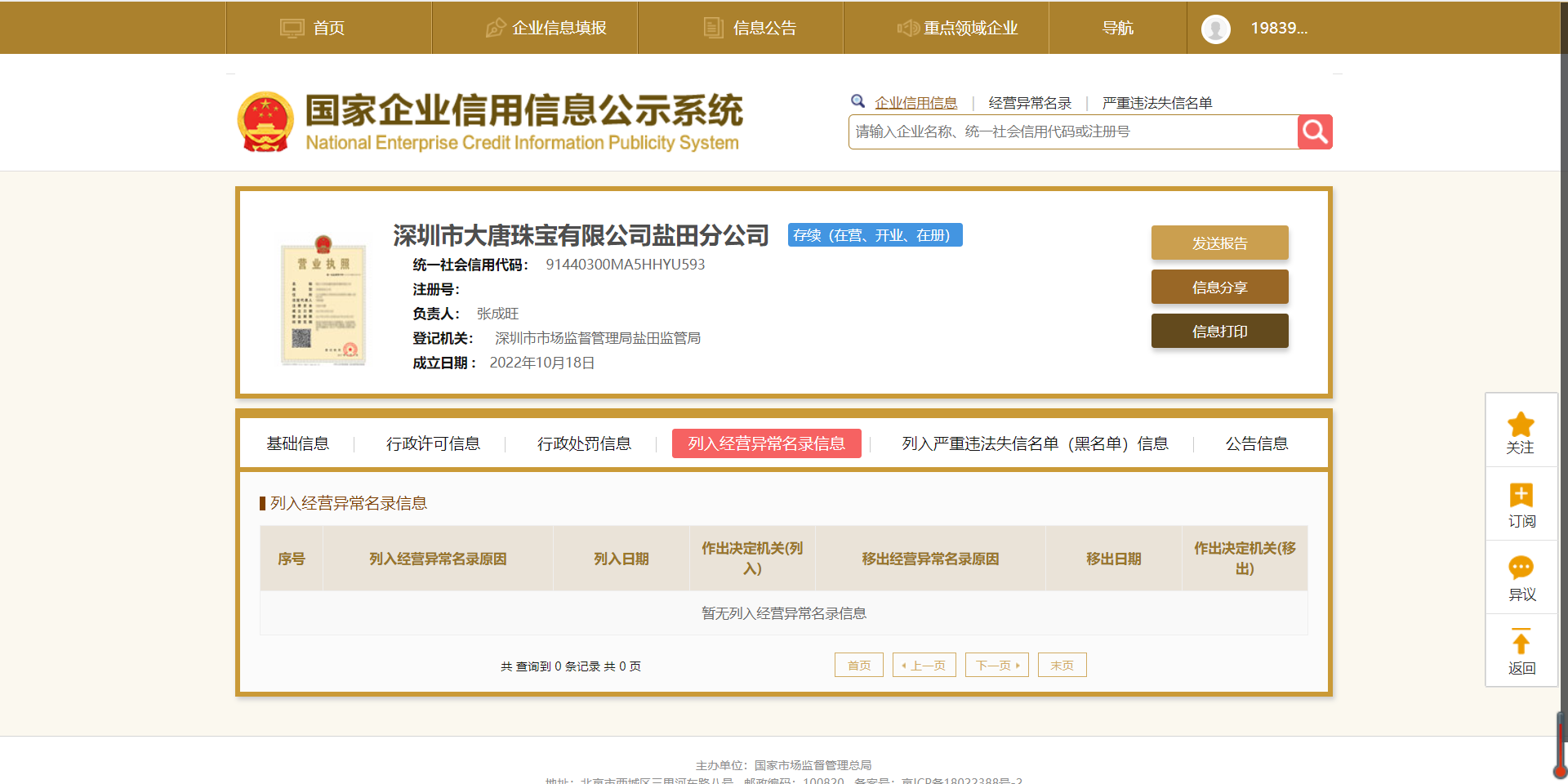
Task: Click registration authority 深圳市市场监督管理局盐田监管局
Action: click(598, 338)
